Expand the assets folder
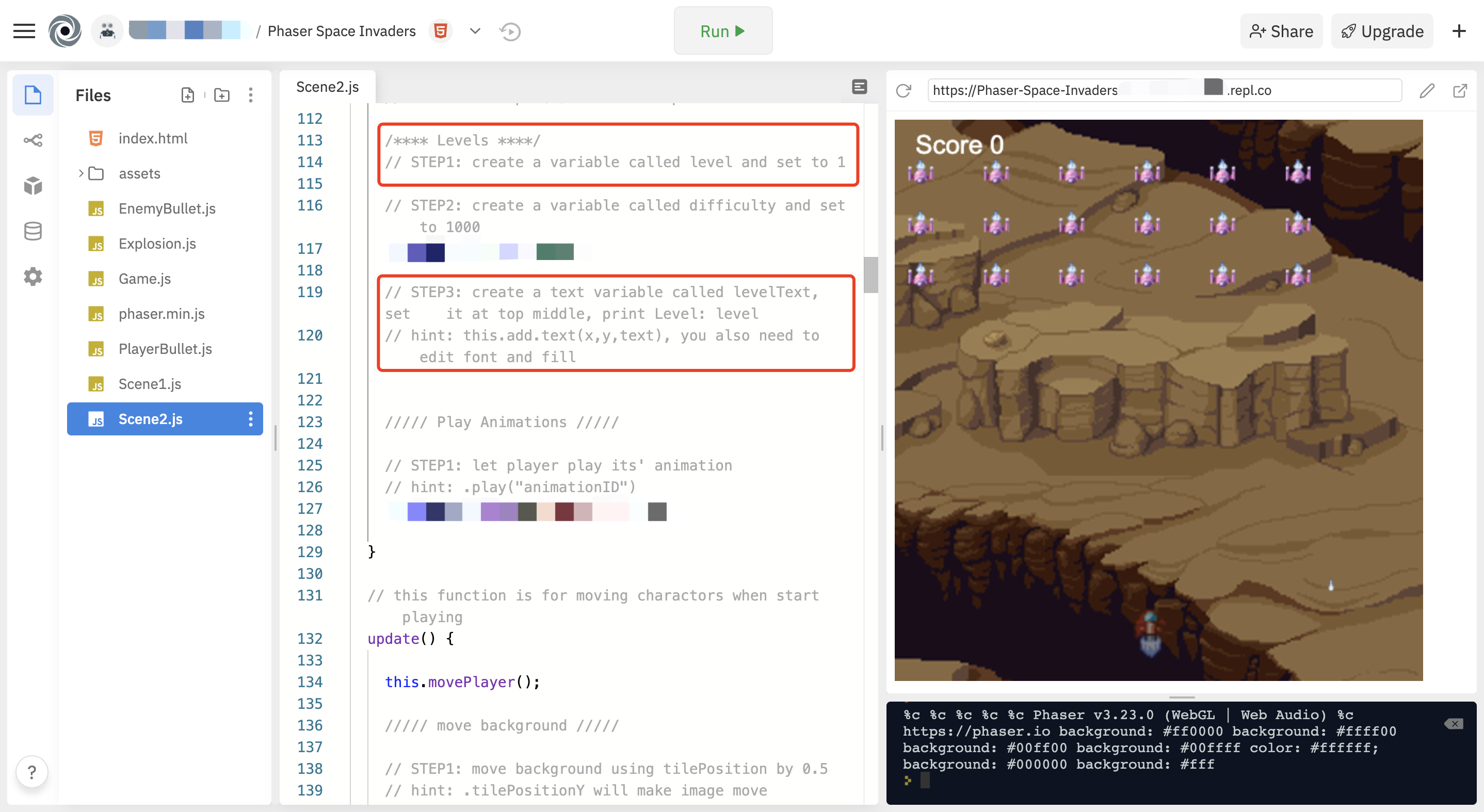 pyautogui.click(x=81, y=173)
